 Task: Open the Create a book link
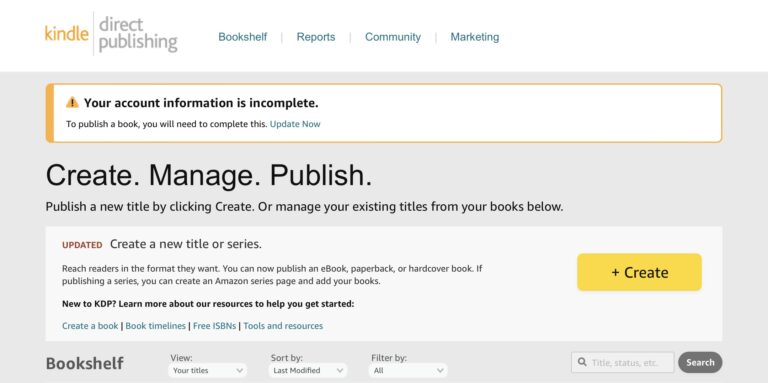click(x=90, y=326)
